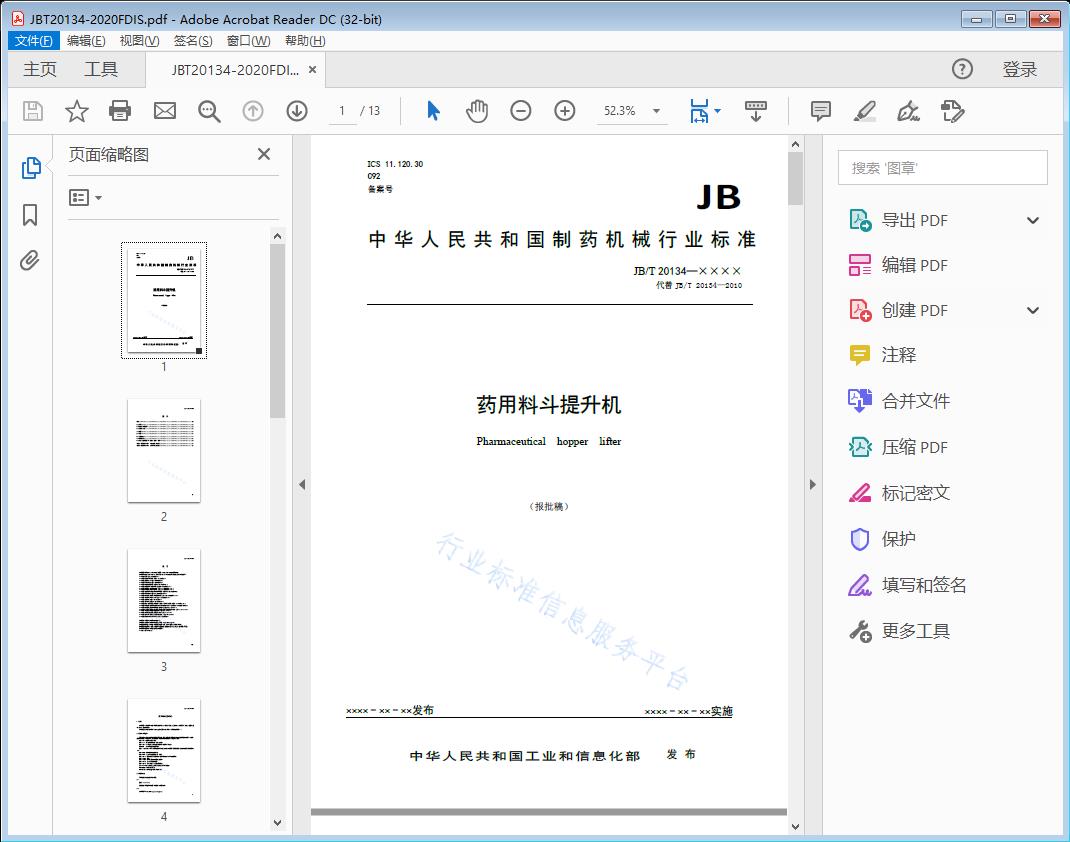Select the hand pan tool
This screenshot has height=842, width=1070.
tap(477, 111)
